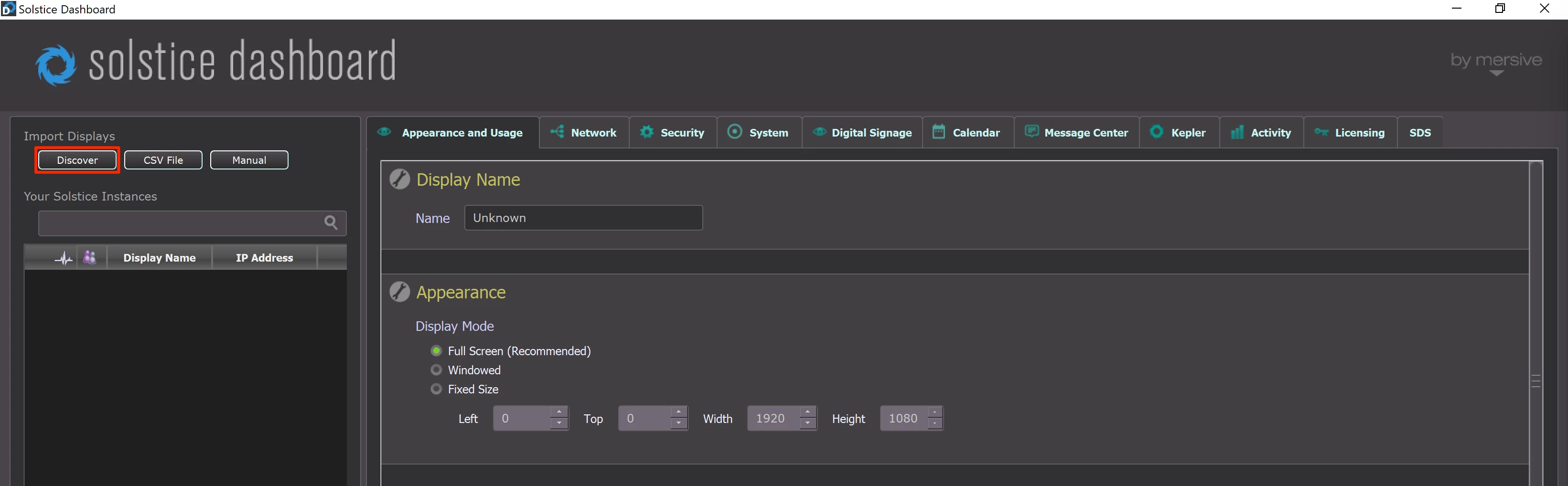Increase the Height value with up arrow
The image size is (1568, 486).
coord(934,412)
